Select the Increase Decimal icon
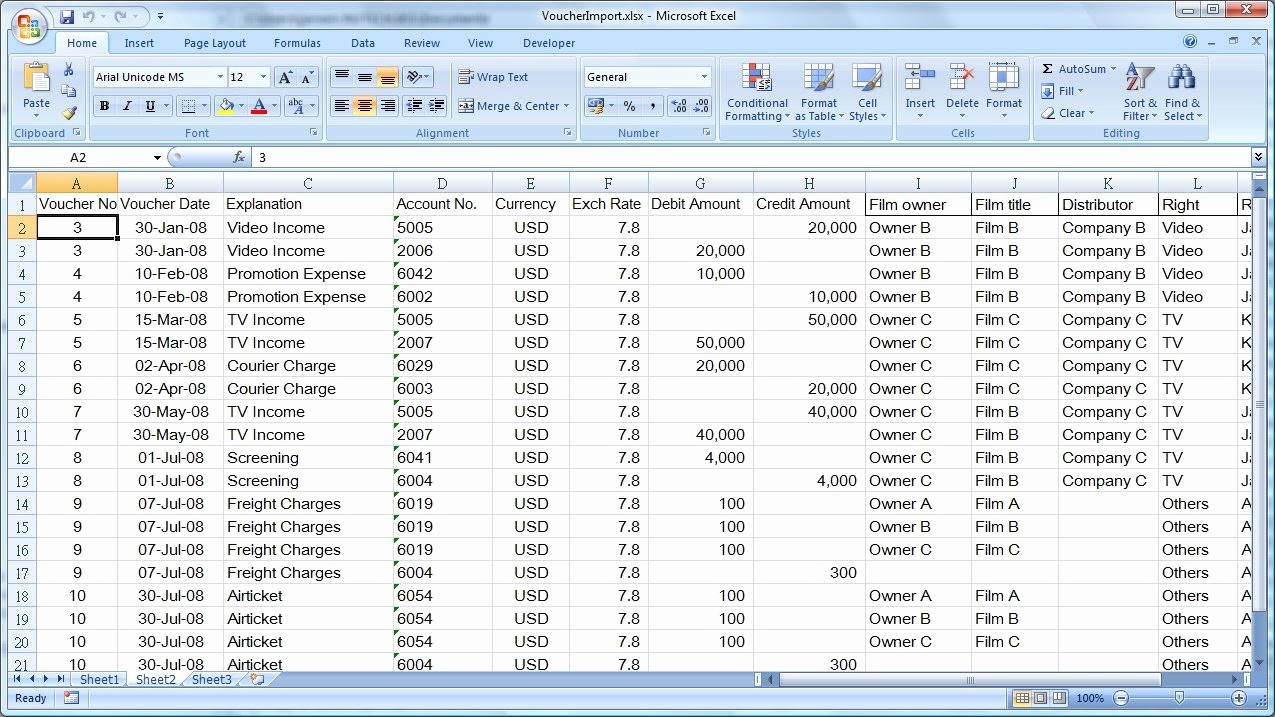This screenshot has width=1275, height=717. (678, 104)
